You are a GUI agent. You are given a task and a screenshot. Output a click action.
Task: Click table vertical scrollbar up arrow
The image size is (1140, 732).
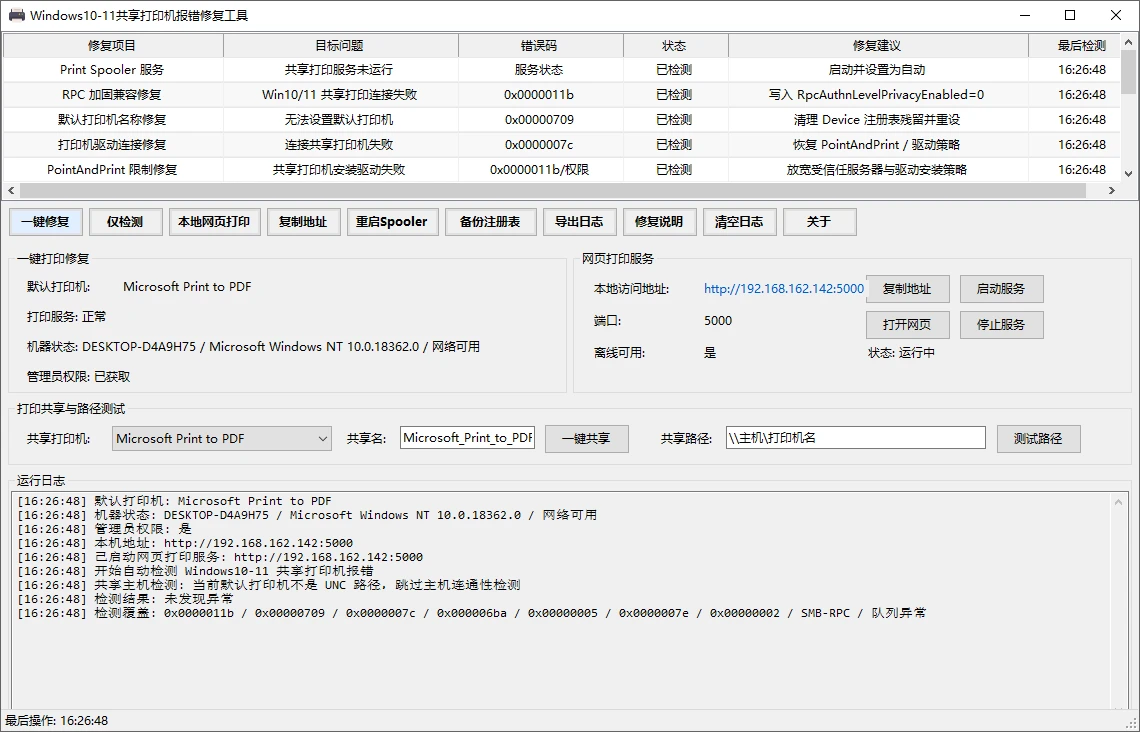point(1128,41)
